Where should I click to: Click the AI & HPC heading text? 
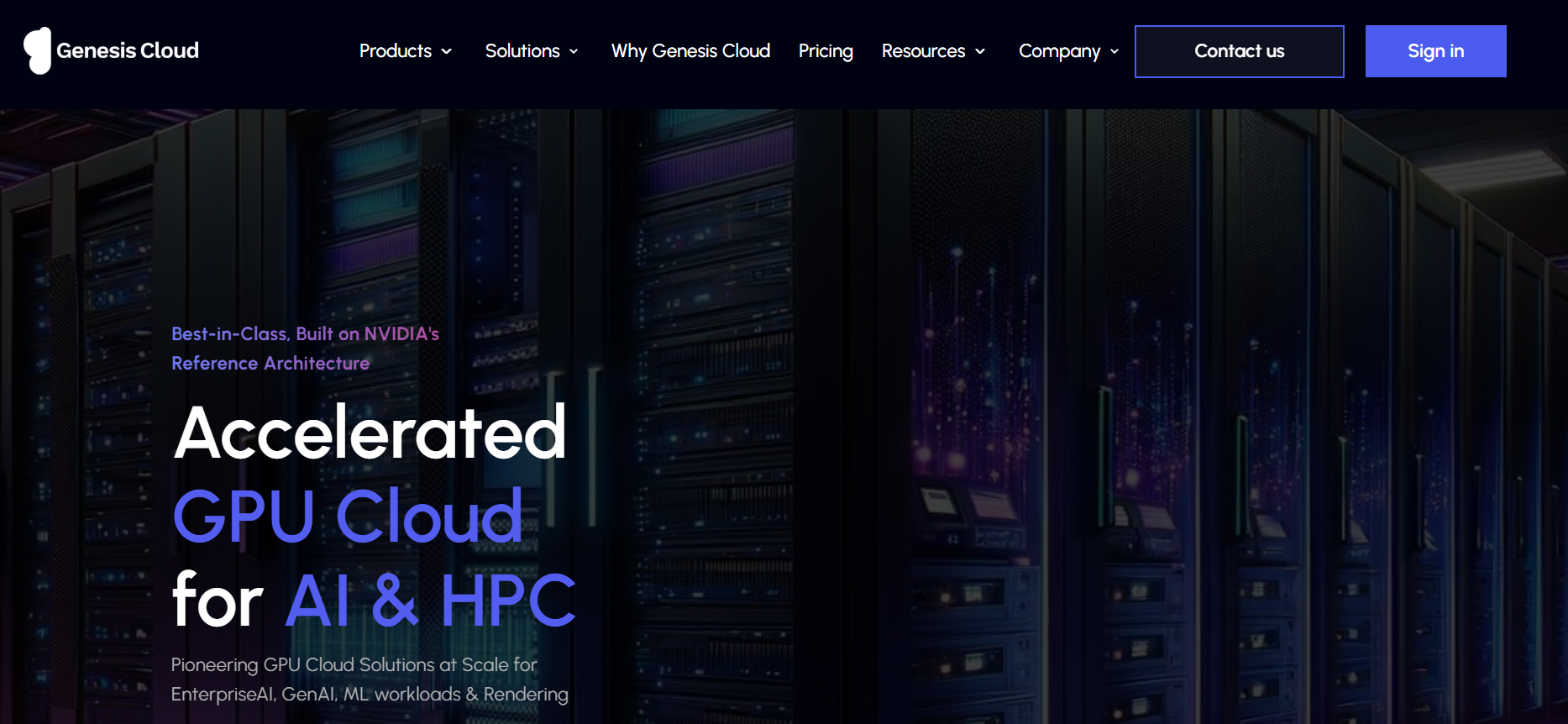pos(430,601)
